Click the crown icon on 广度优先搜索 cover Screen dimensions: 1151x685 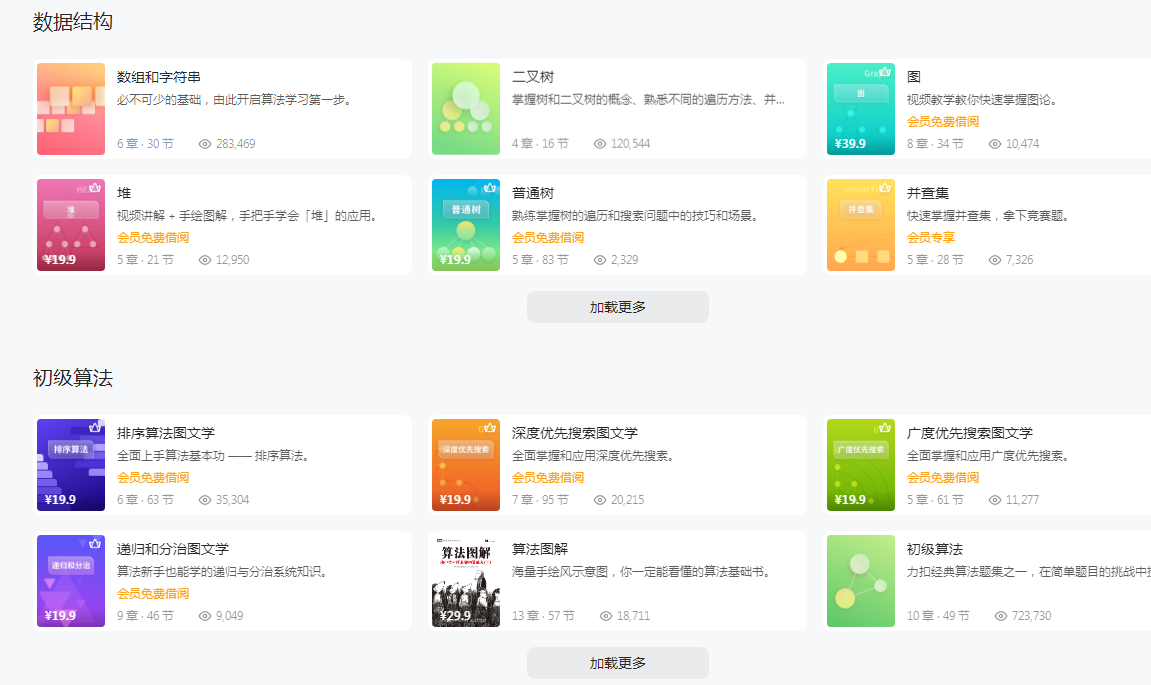click(x=885, y=427)
